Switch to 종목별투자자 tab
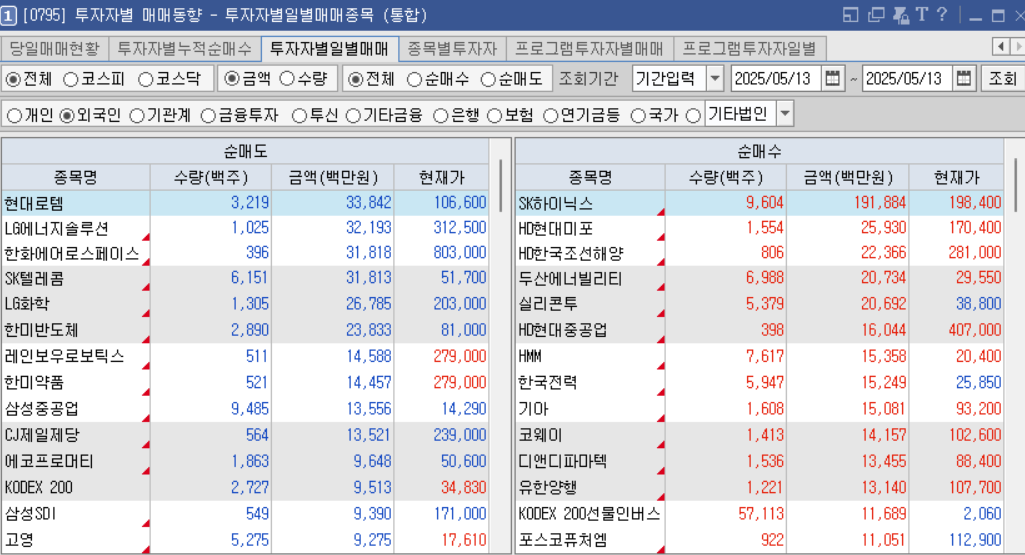1025x555 pixels. pyautogui.click(x=452, y=48)
